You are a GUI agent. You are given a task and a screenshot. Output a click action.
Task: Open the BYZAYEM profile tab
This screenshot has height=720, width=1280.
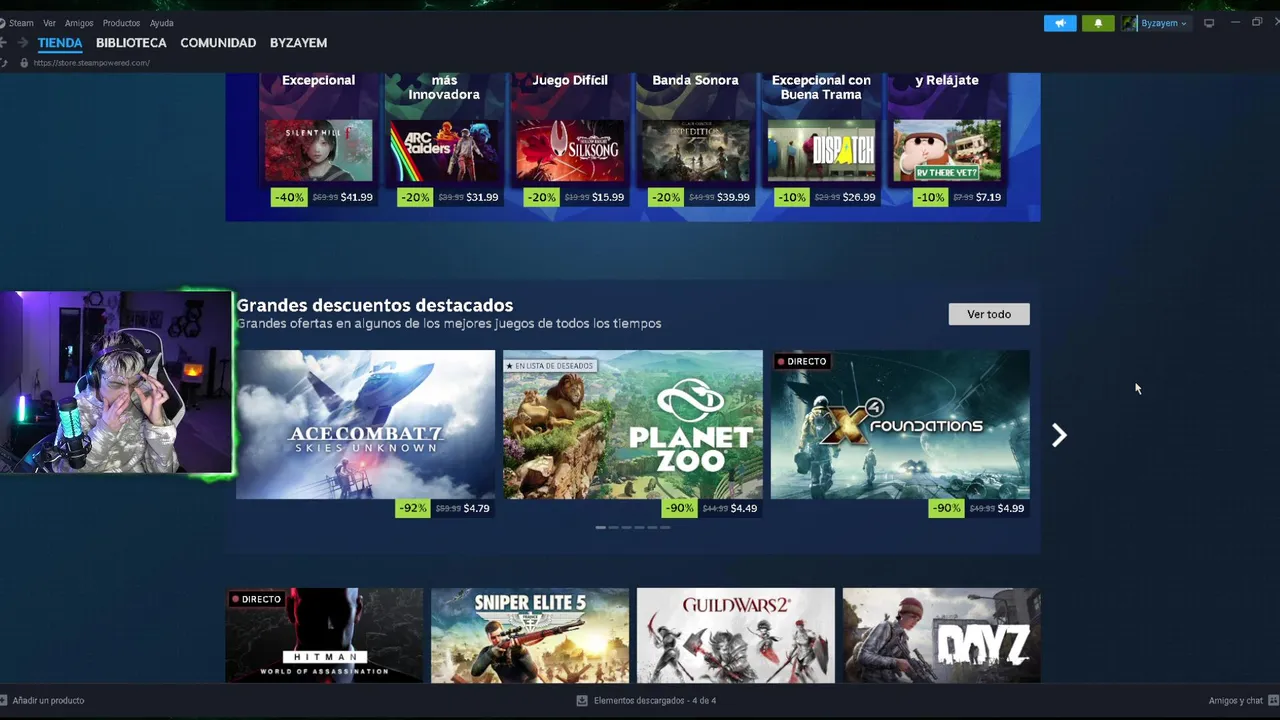tap(298, 43)
